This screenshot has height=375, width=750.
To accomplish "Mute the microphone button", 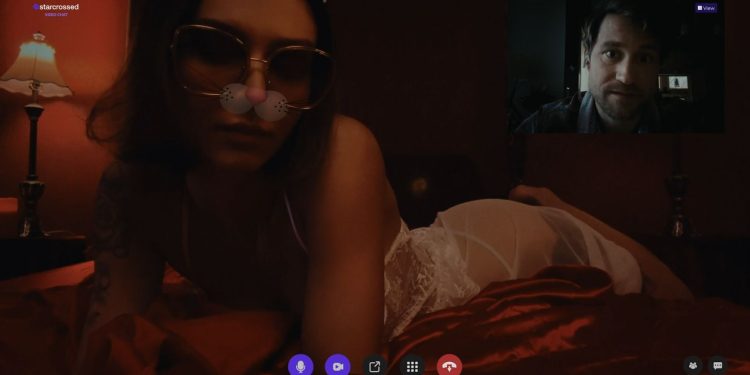I will click(300, 366).
